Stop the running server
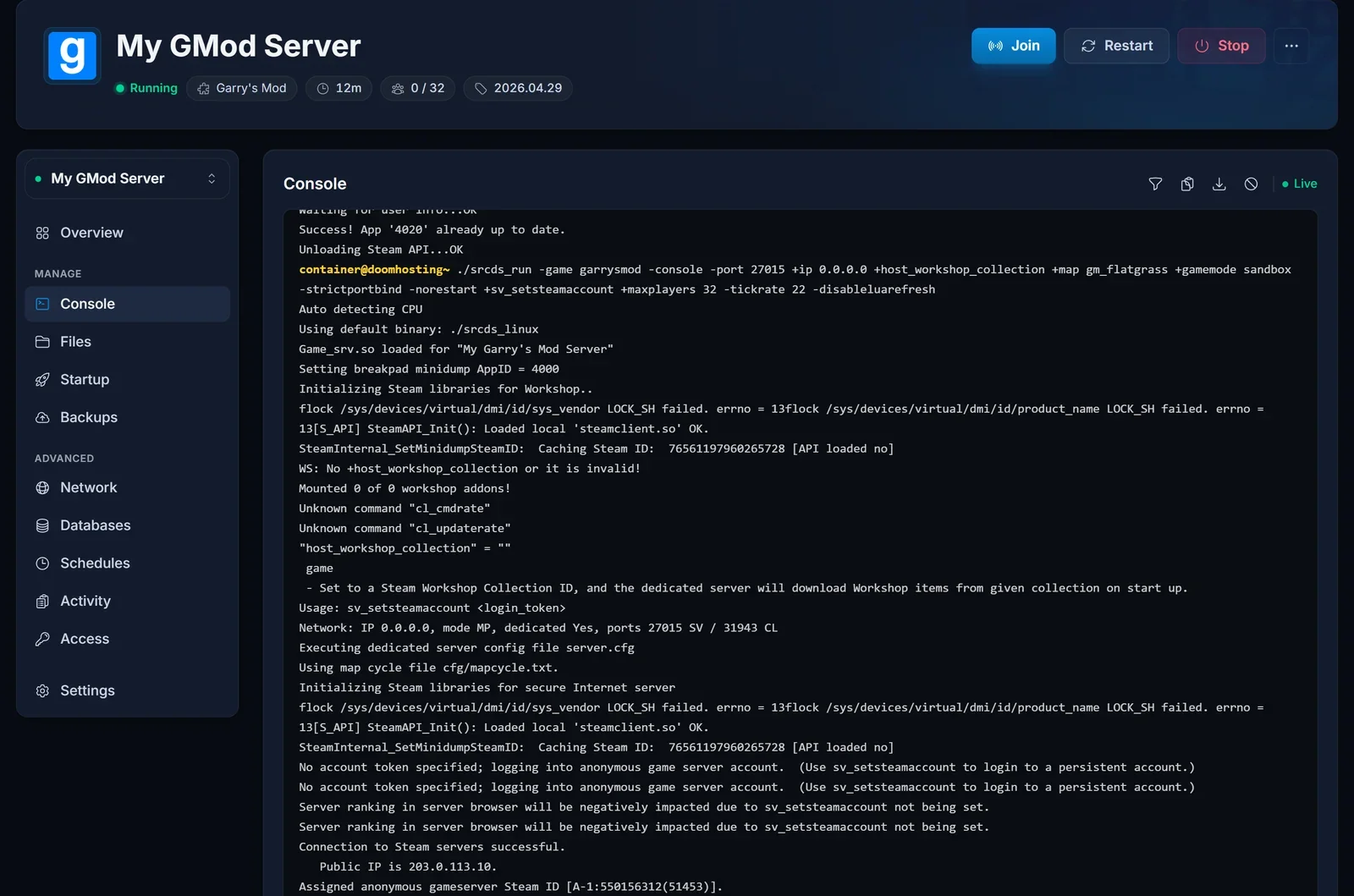The width and height of the screenshot is (1354, 896). [1221, 46]
